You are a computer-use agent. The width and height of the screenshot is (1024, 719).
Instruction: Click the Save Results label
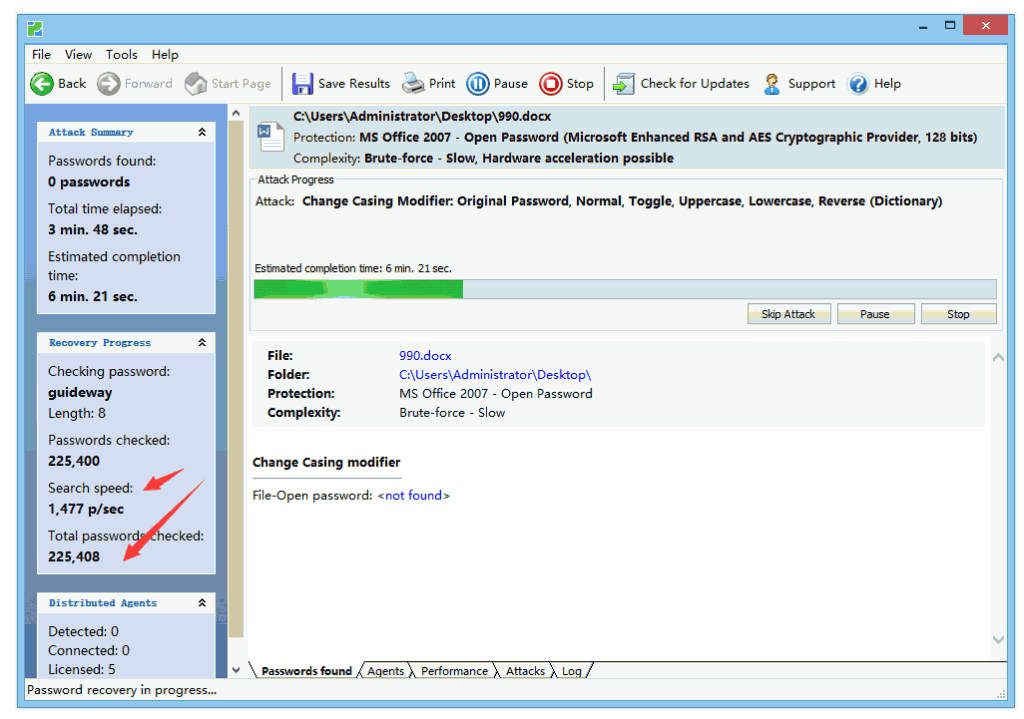pyautogui.click(x=353, y=84)
